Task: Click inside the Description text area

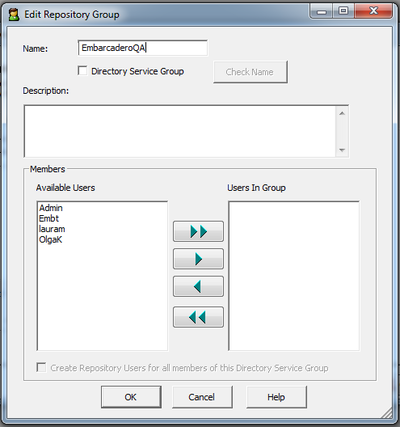Action: (x=180, y=131)
